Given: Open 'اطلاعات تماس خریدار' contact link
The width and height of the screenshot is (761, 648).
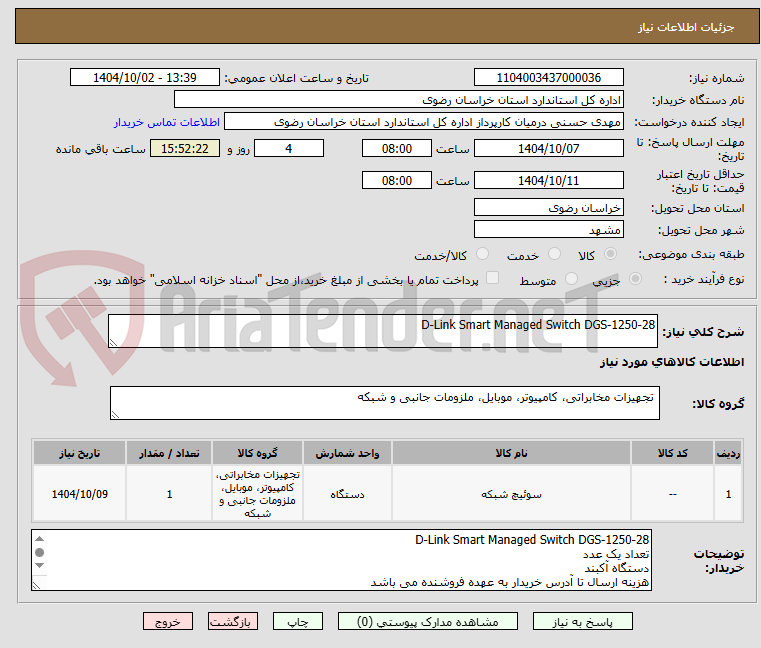Looking at the screenshot, I should [166, 122].
